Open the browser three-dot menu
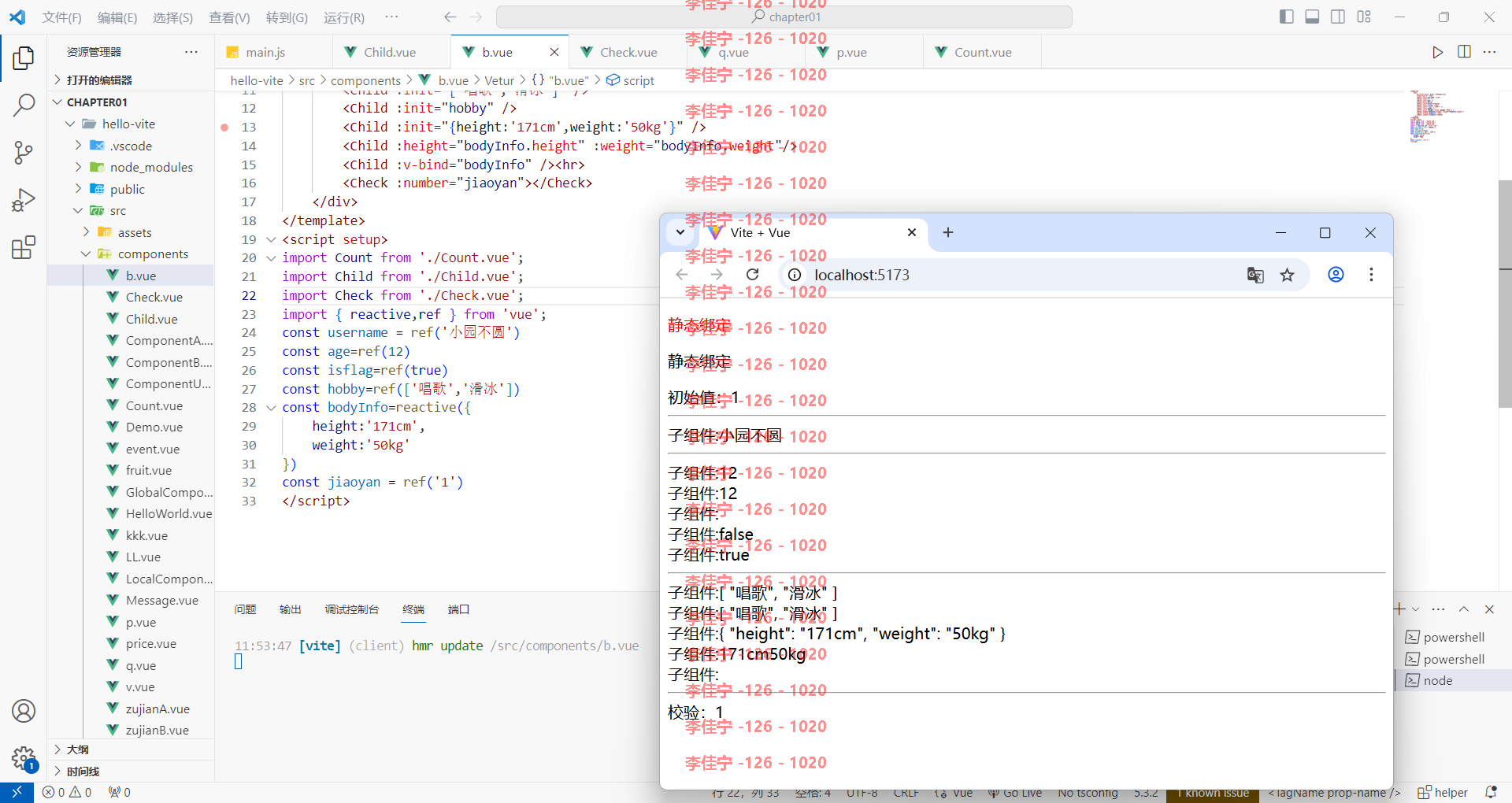 pyautogui.click(x=1371, y=275)
